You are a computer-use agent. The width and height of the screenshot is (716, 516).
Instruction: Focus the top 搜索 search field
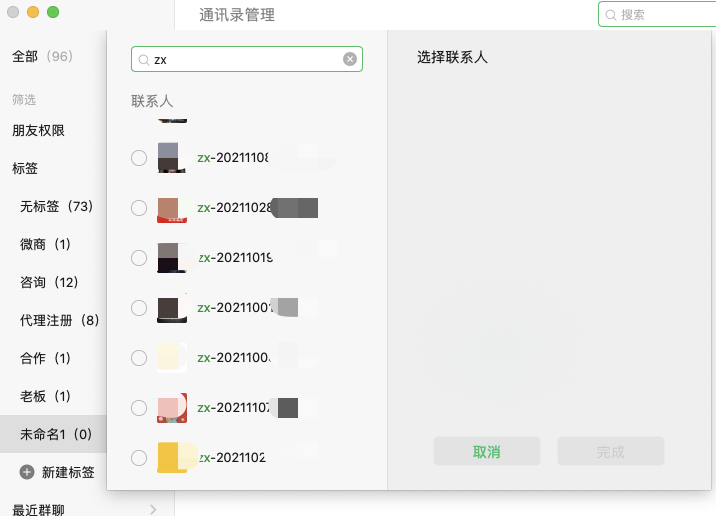tap(658, 15)
